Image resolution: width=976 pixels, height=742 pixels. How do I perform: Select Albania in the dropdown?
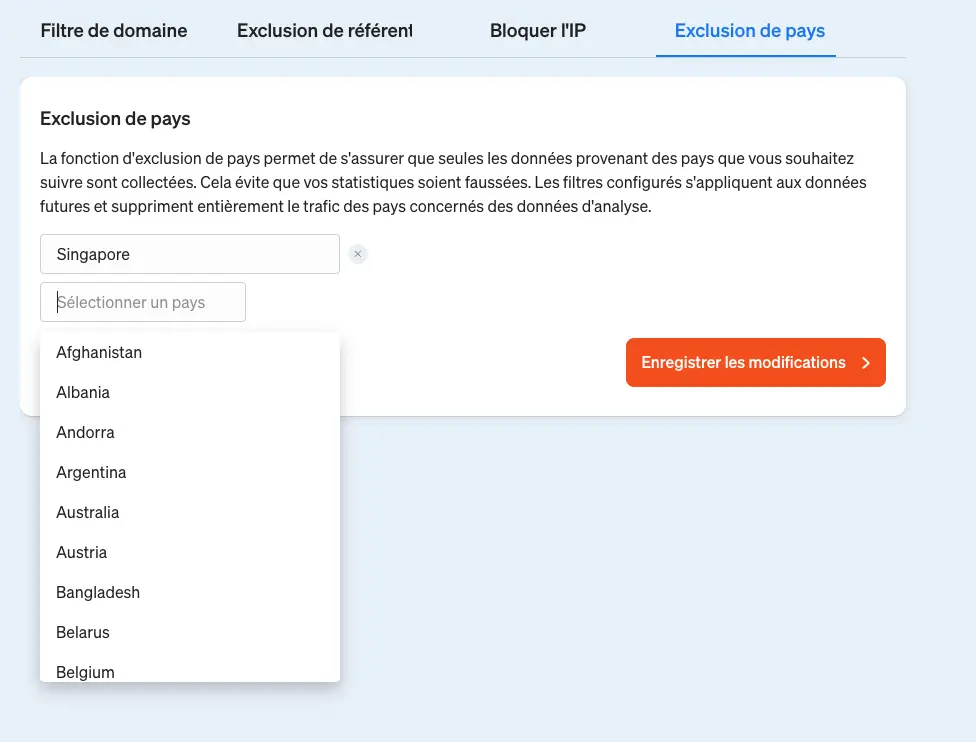tap(190, 392)
